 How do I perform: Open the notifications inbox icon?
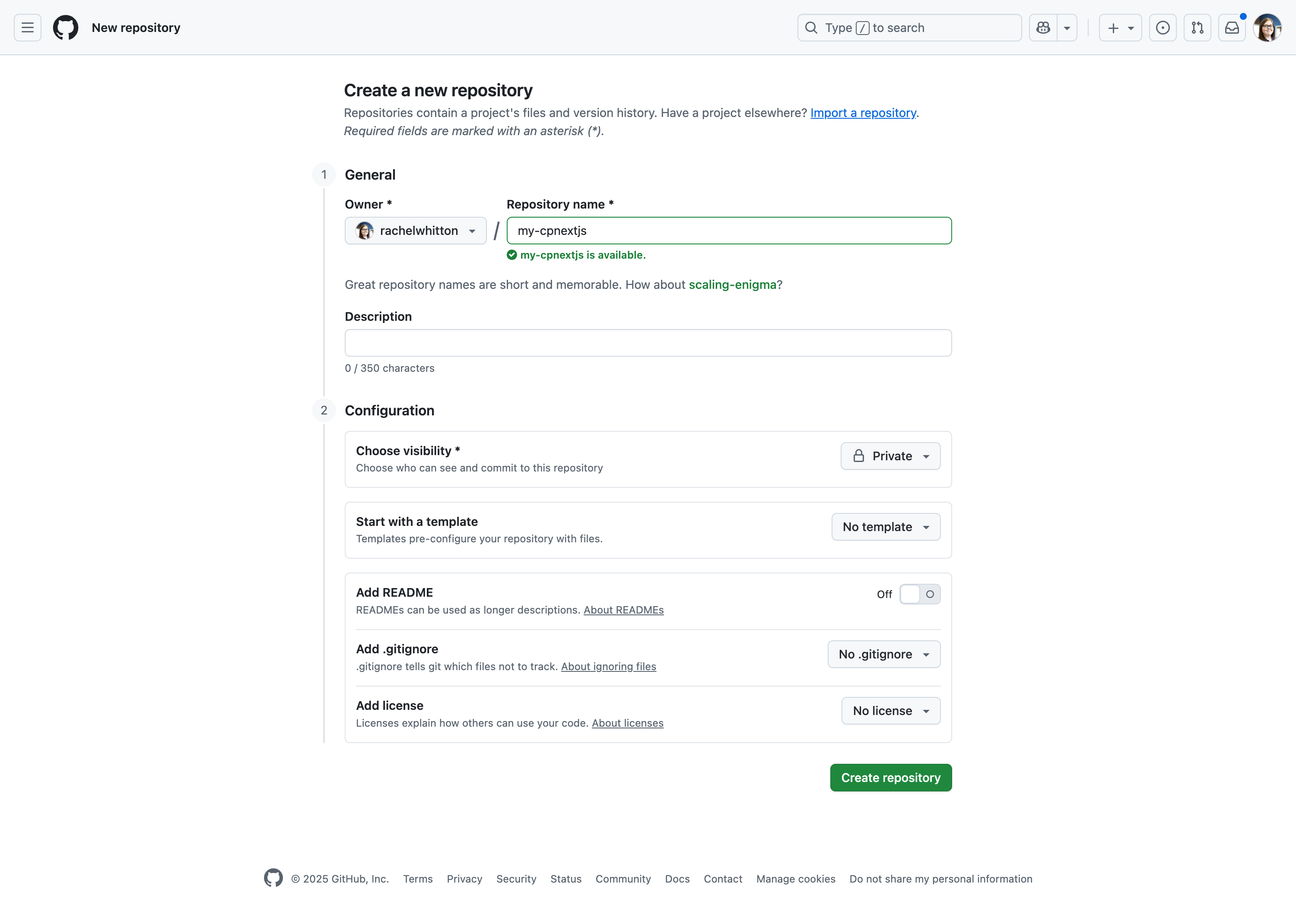click(1232, 27)
